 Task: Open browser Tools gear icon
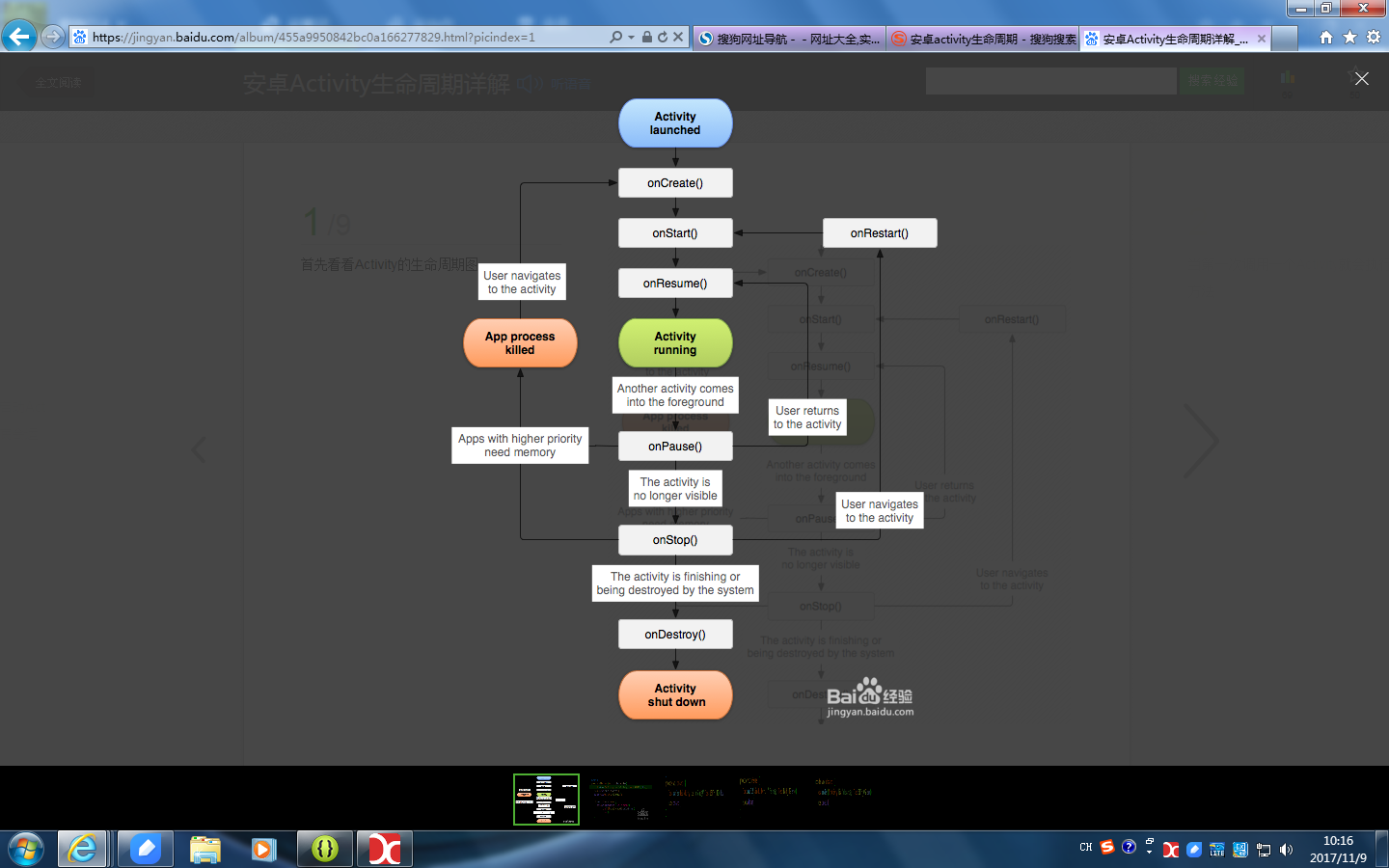(x=1374, y=37)
